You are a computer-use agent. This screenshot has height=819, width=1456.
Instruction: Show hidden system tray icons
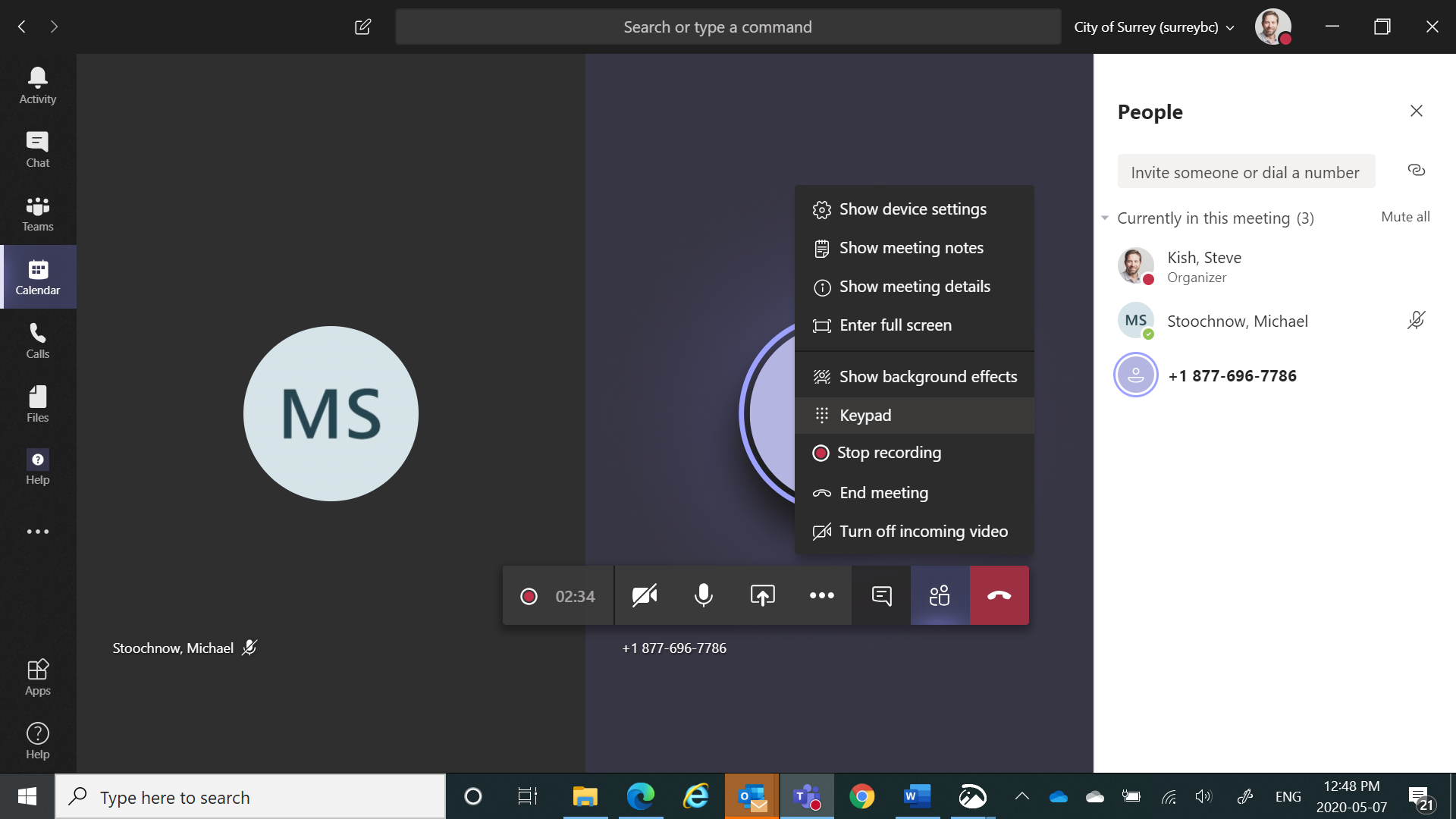point(1022,796)
